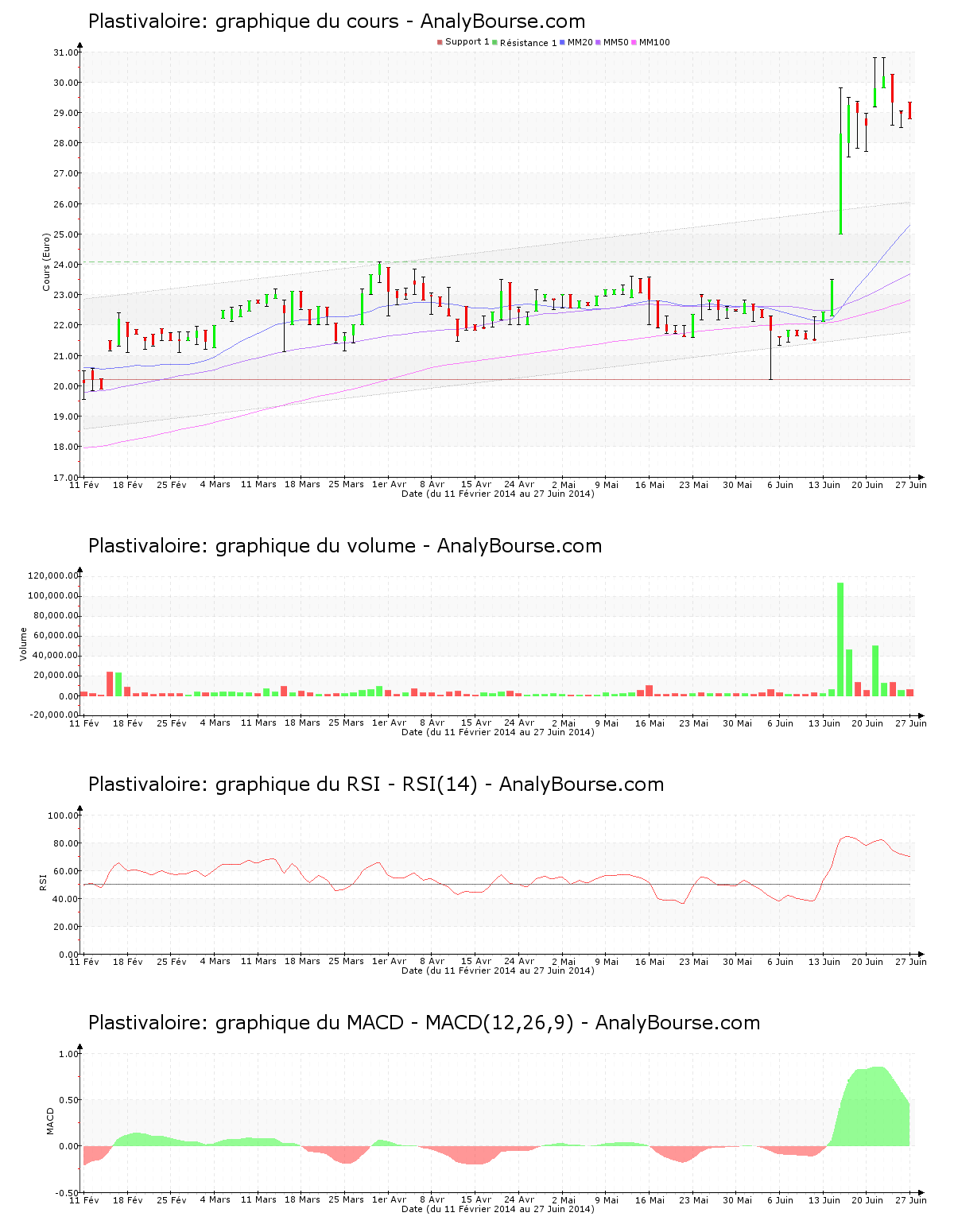The width and height of the screenshot is (954, 1232).
Task: Click the 'MACD' y-axis label
Action: pos(51,1121)
